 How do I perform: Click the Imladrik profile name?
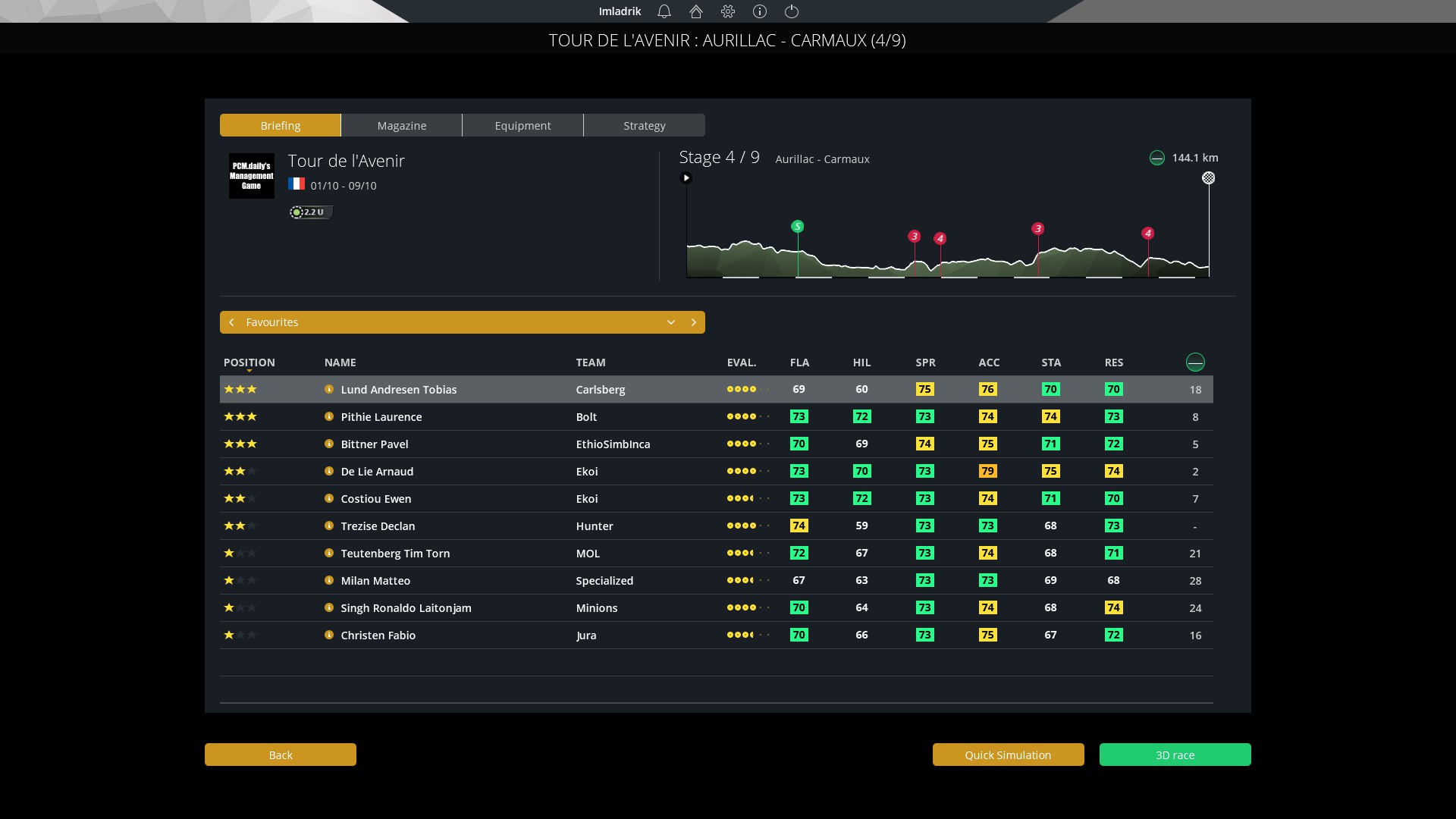click(x=620, y=11)
